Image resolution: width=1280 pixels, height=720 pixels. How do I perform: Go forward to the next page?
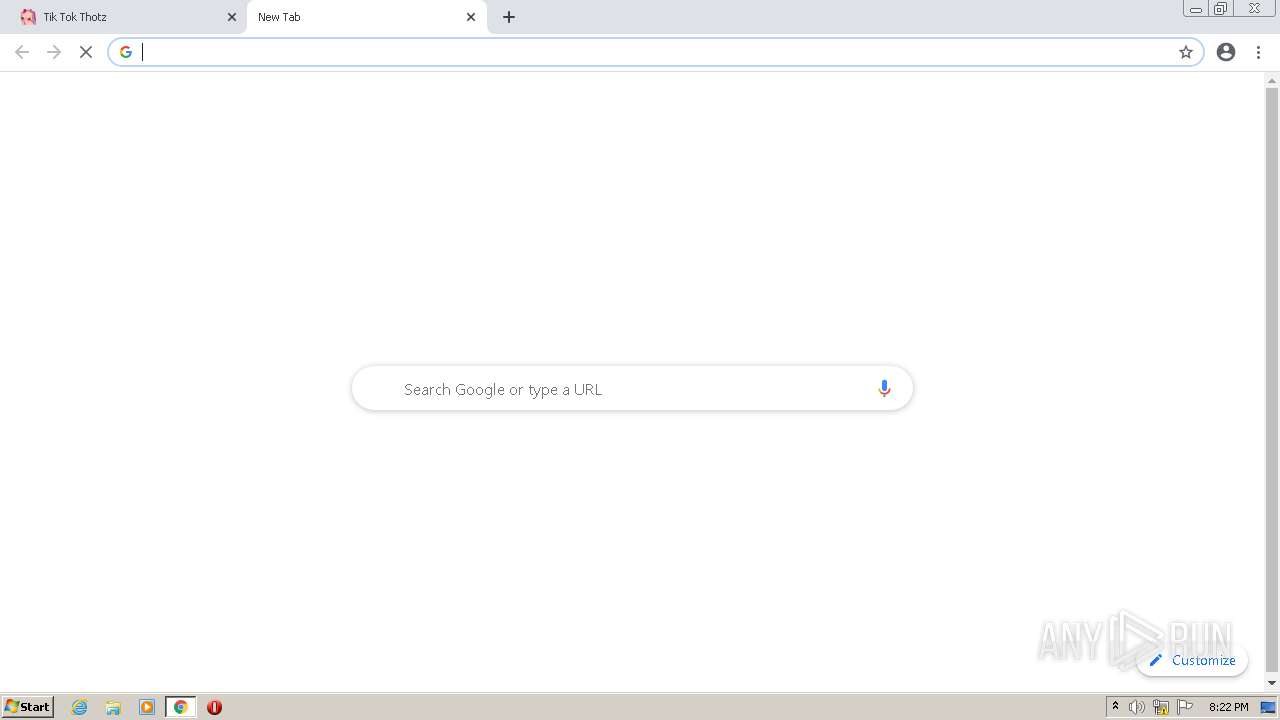54,52
